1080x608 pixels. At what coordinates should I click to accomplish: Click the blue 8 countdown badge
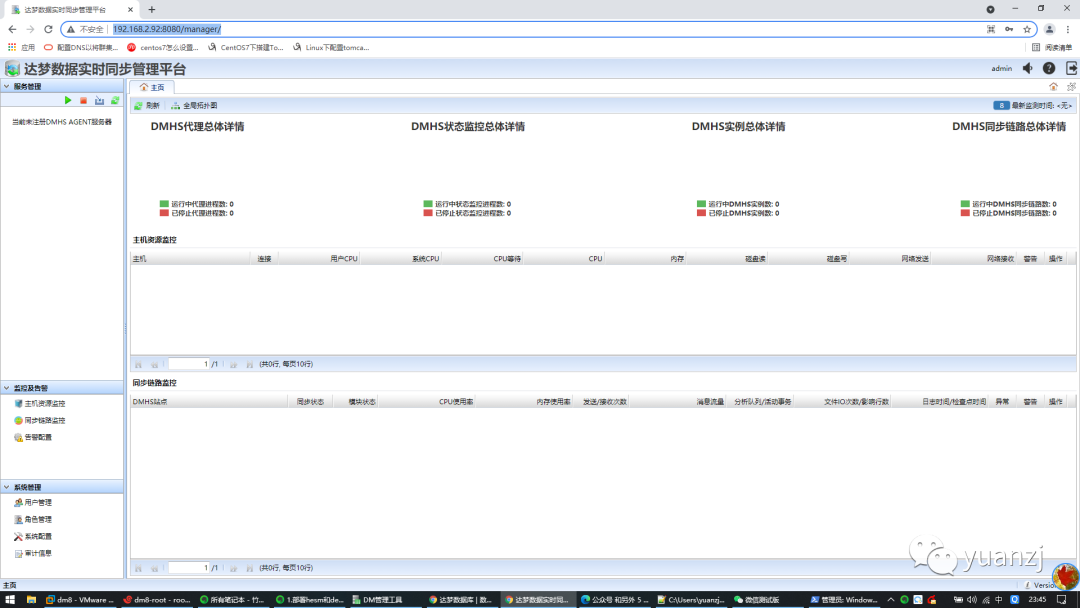1001,105
